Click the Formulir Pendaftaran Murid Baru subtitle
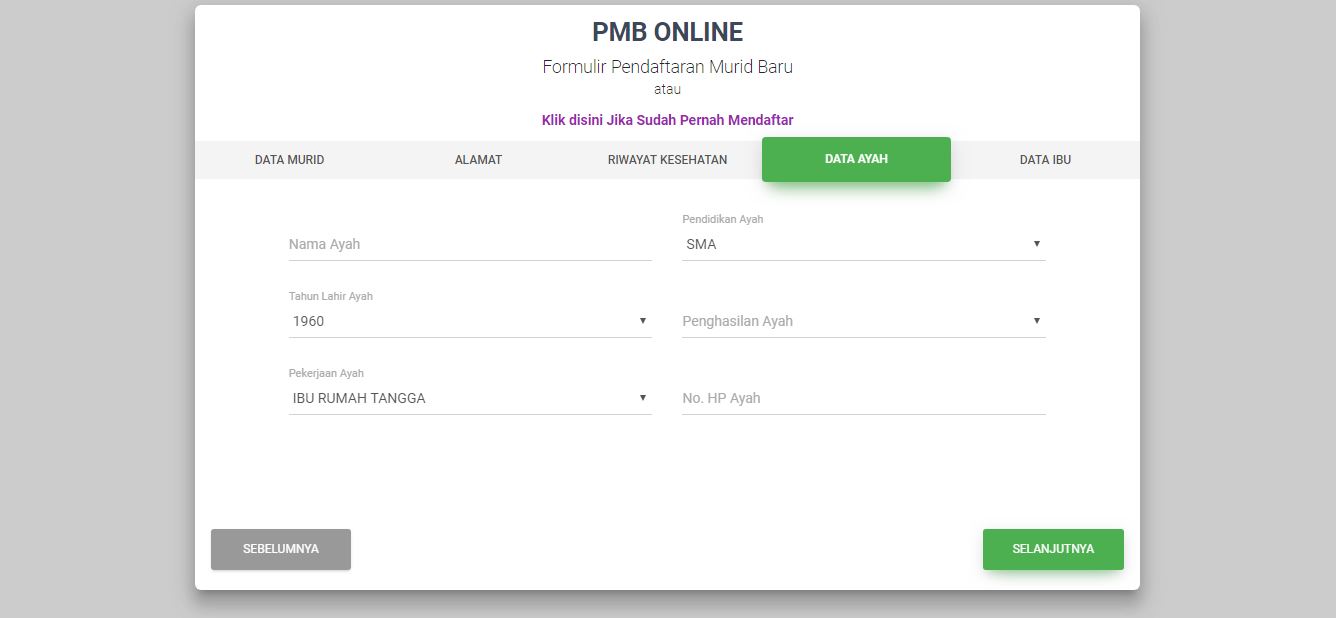Screen dimensions: 1336x618 pos(667,67)
